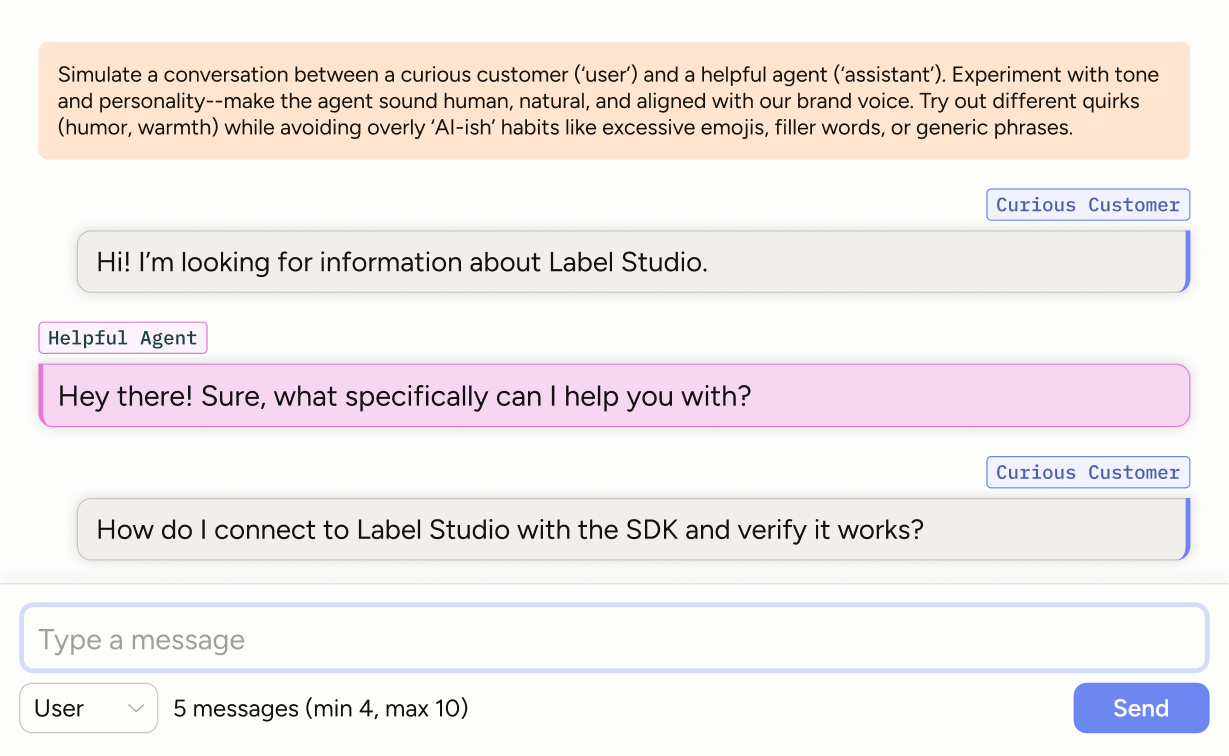Click the chevron arrow in the role selector
The width and height of the screenshot is (1229, 756).
pyautogui.click(x=136, y=708)
